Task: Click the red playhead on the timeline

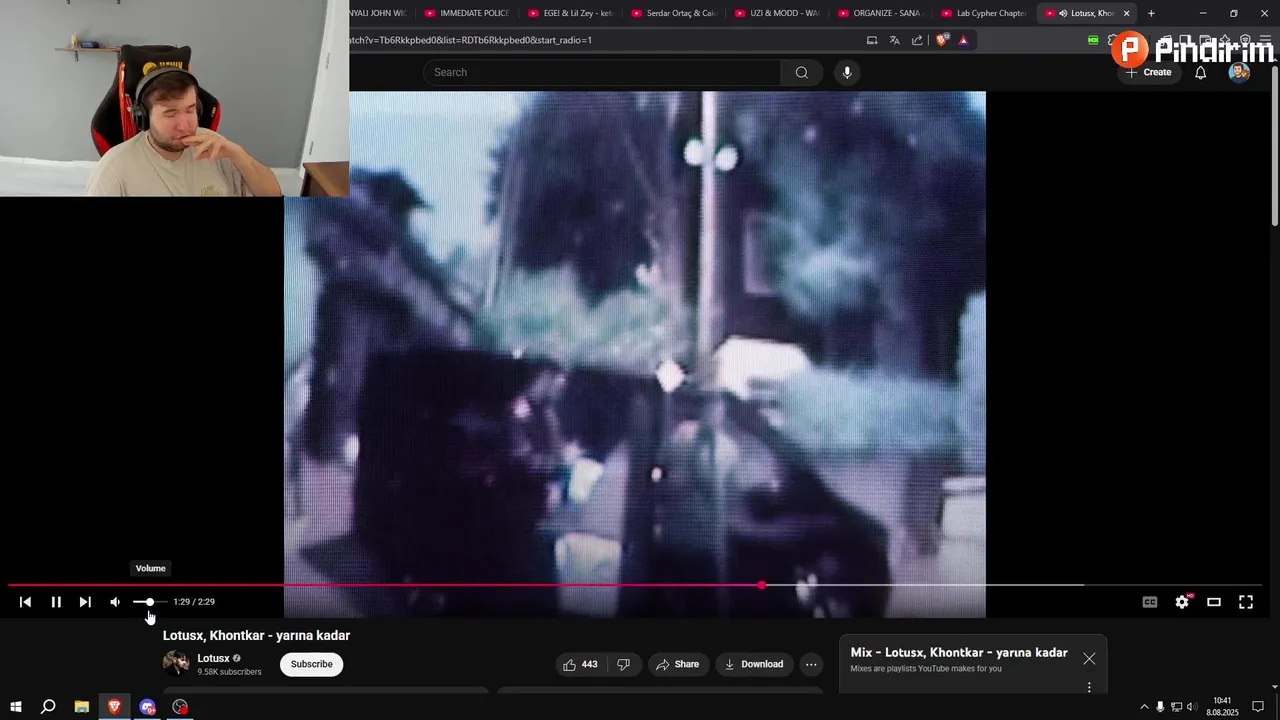Action: click(762, 585)
